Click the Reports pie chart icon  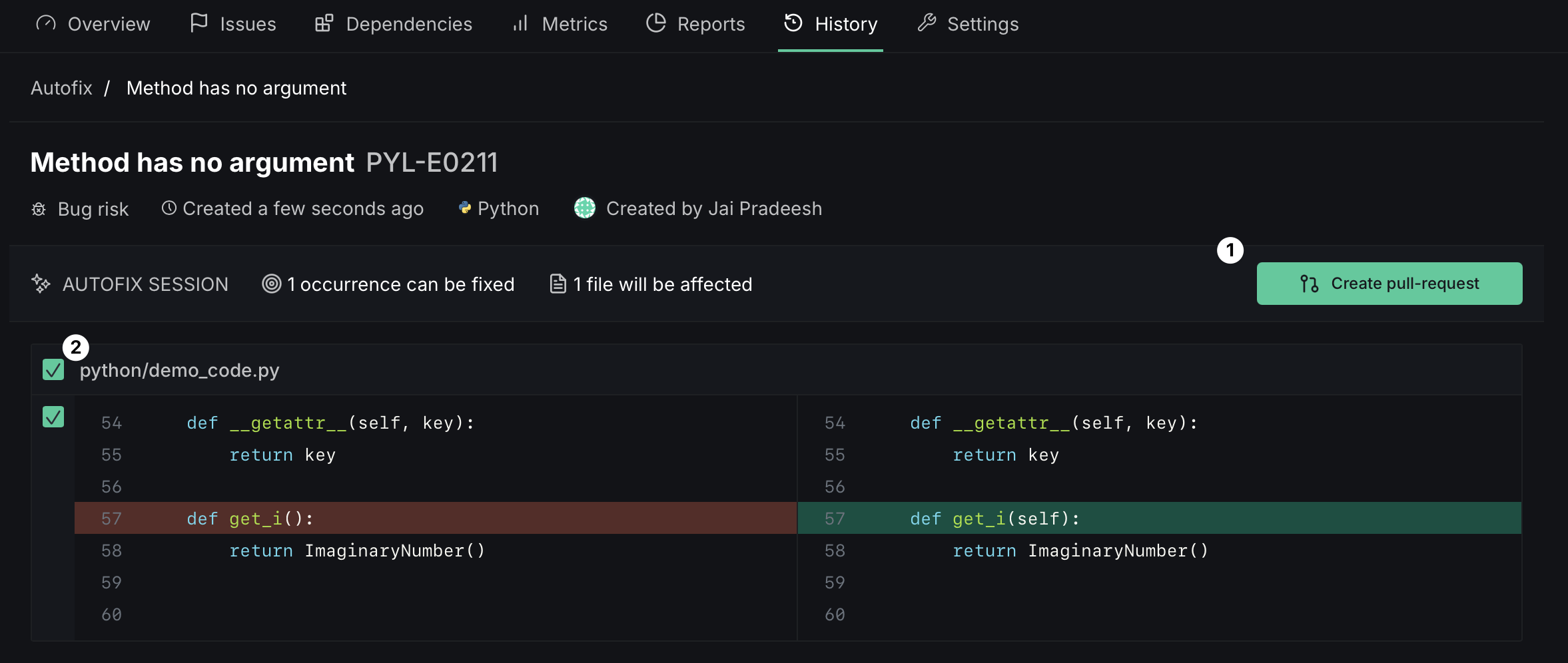click(656, 23)
